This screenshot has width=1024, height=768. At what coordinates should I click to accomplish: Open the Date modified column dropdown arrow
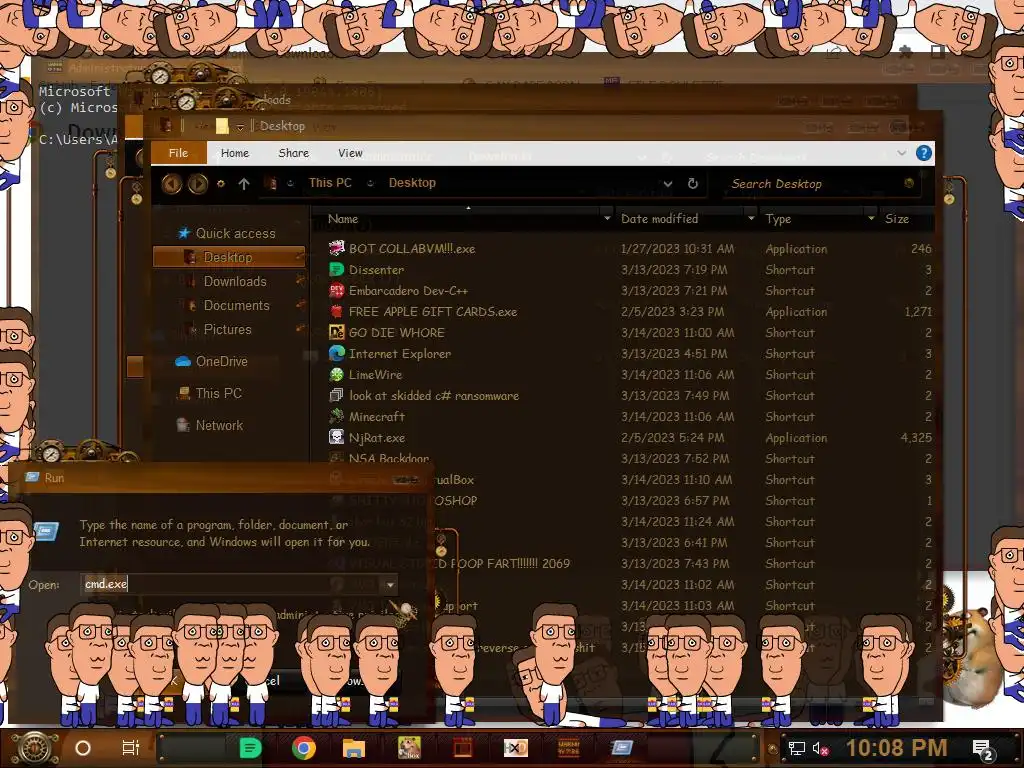pos(751,218)
